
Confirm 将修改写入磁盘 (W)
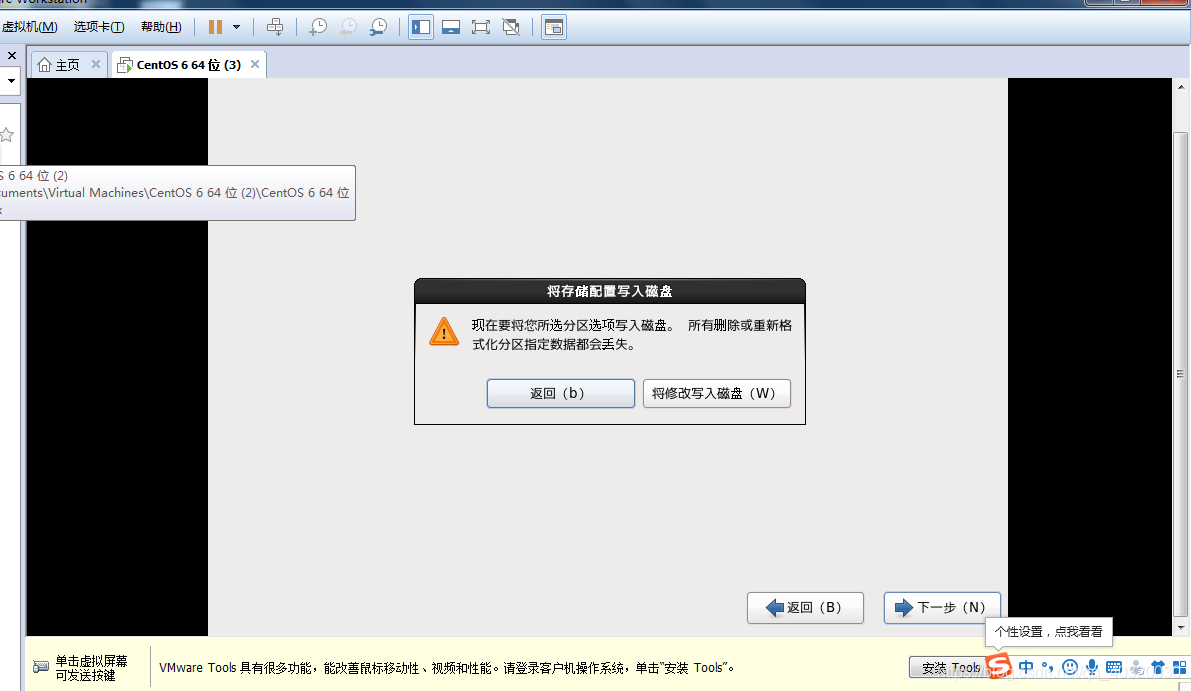point(716,393)
